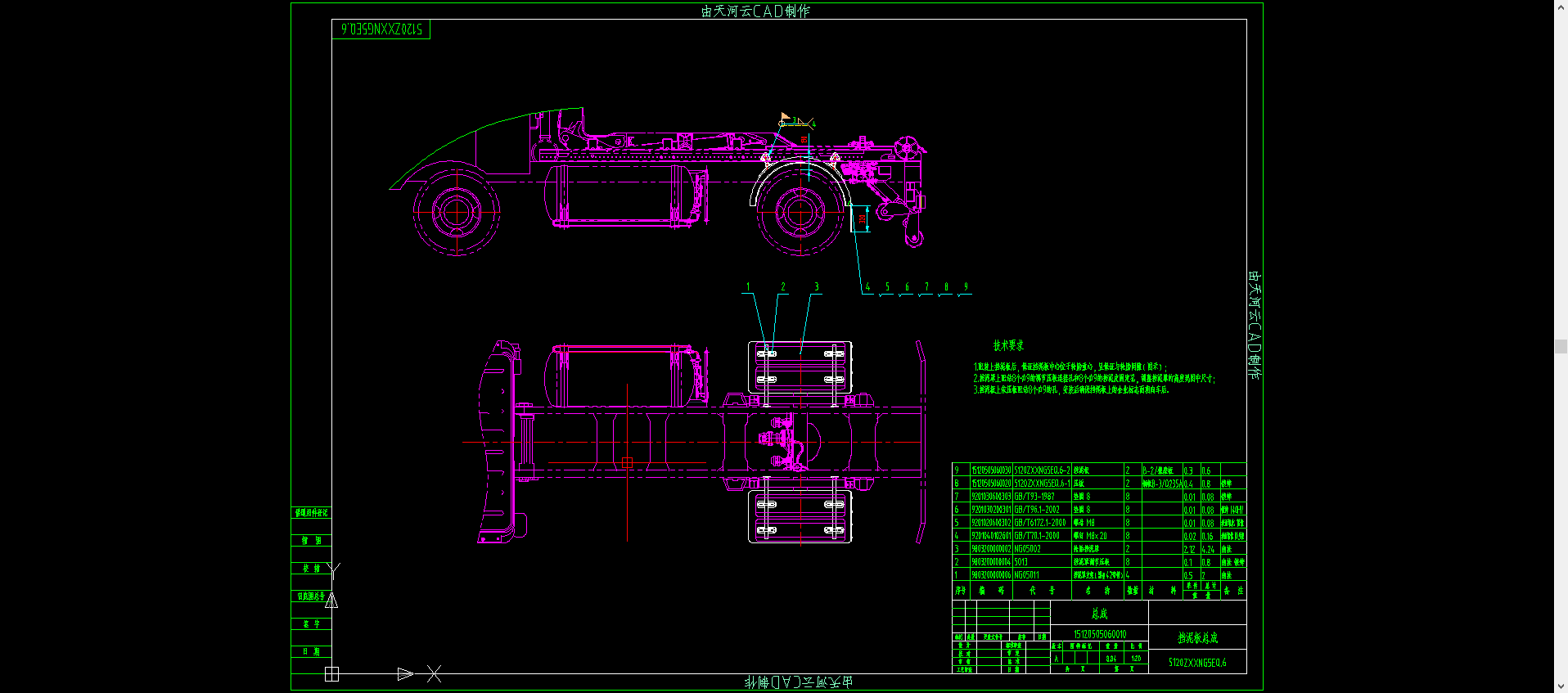
Task: Click the S120ZXXNG5EQ.6 title block code
Action: click(x=1197, y=663)
